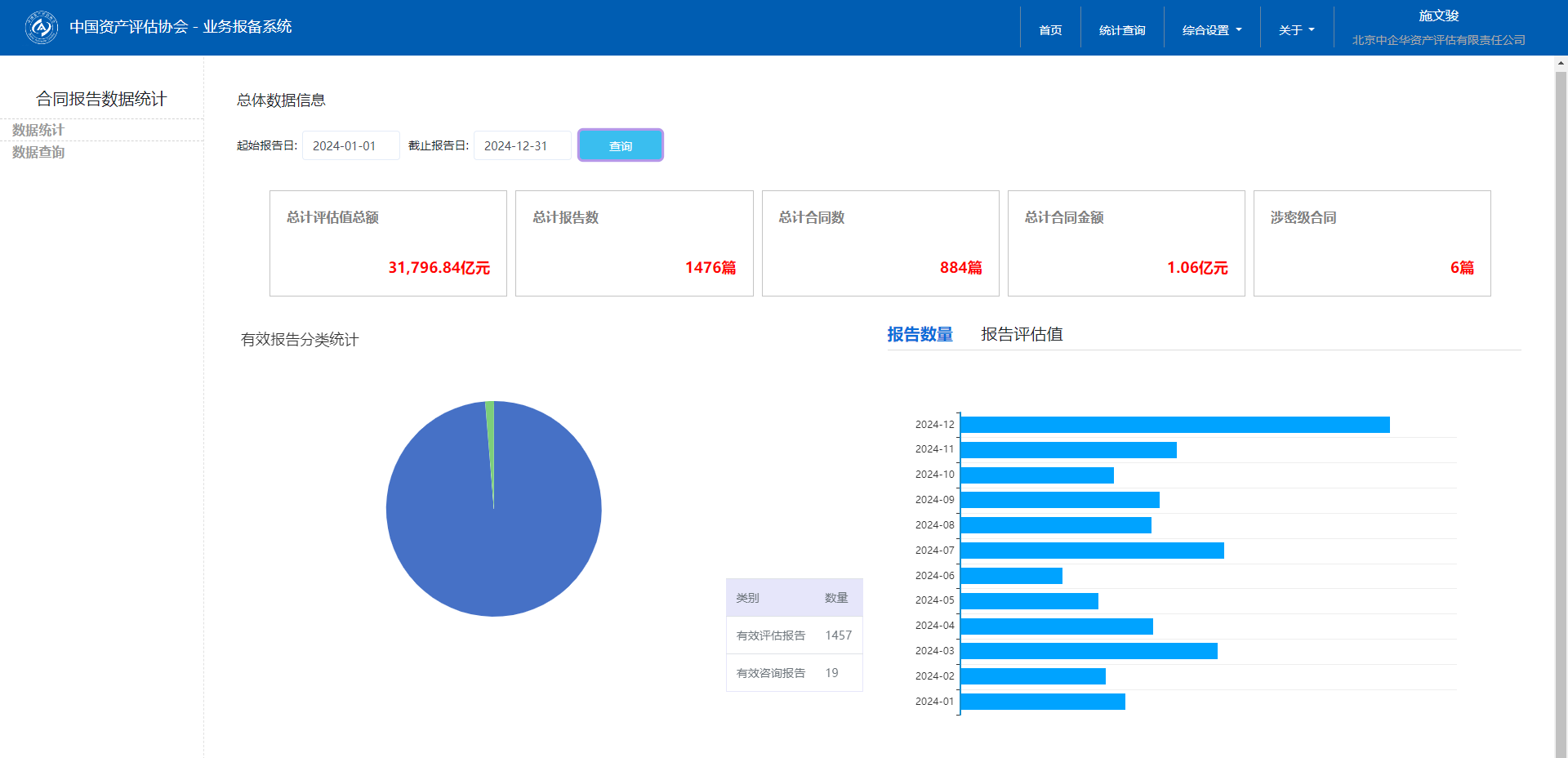
Task: Select 数据查询 in the sidebar
Action: point(38,152)
